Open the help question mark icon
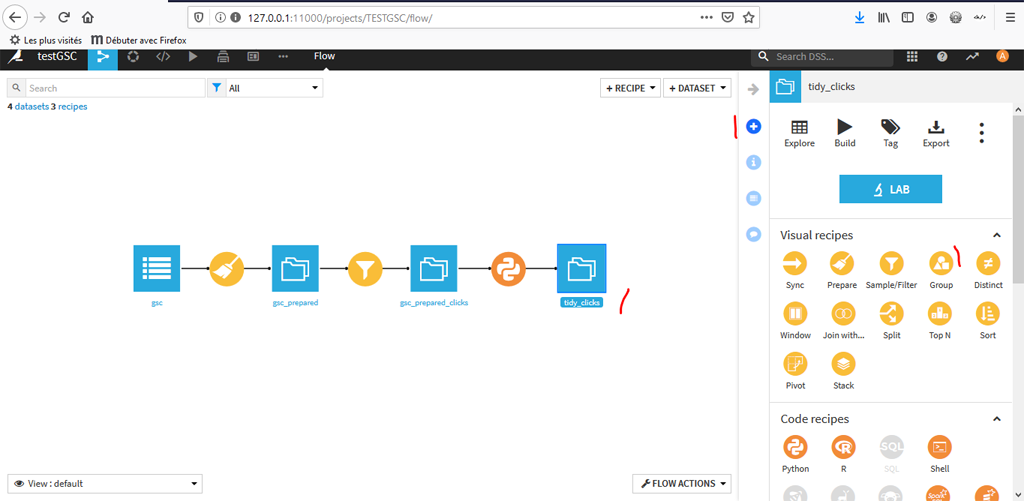This screenshot has height=501, width=1024. pos(942,57)
